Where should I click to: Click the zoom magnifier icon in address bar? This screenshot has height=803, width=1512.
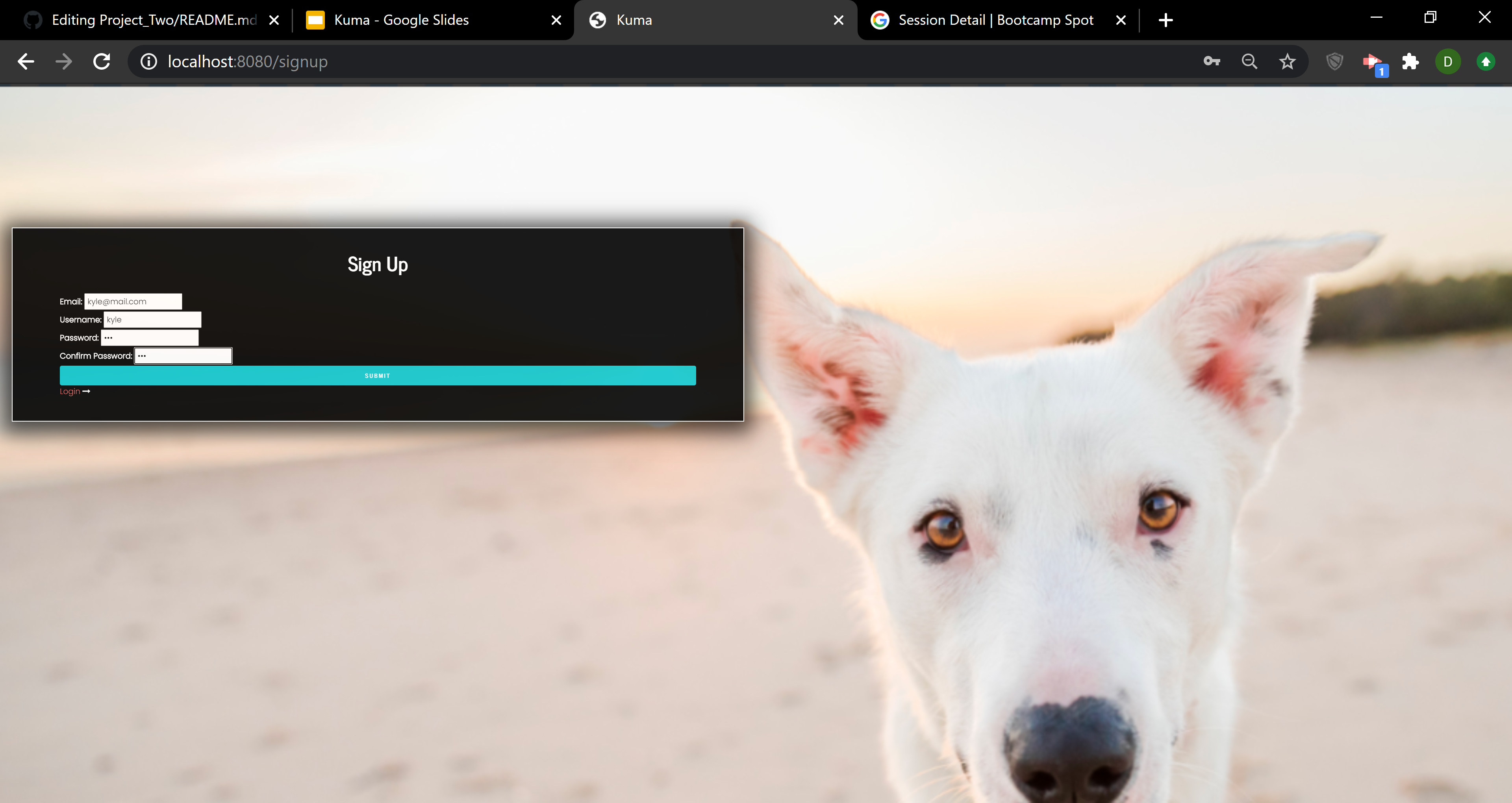(x=1250, y=61)
